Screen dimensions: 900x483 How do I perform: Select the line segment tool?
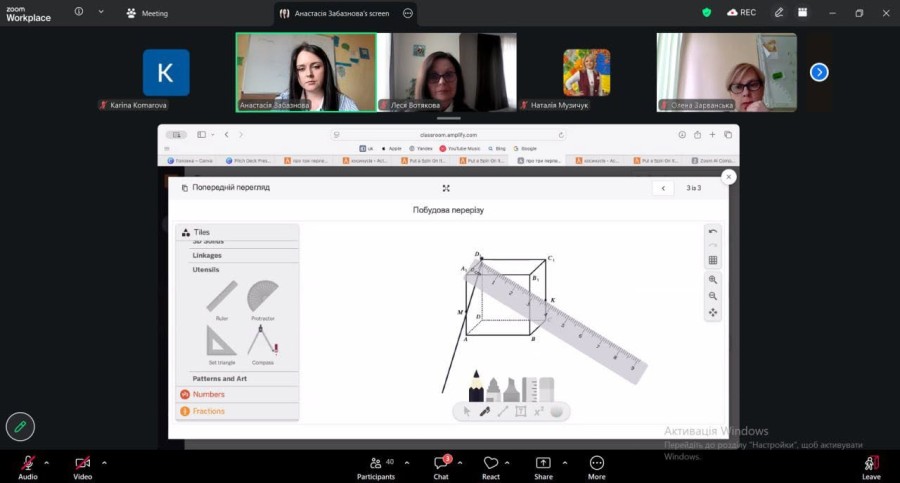tap(503, 411)
